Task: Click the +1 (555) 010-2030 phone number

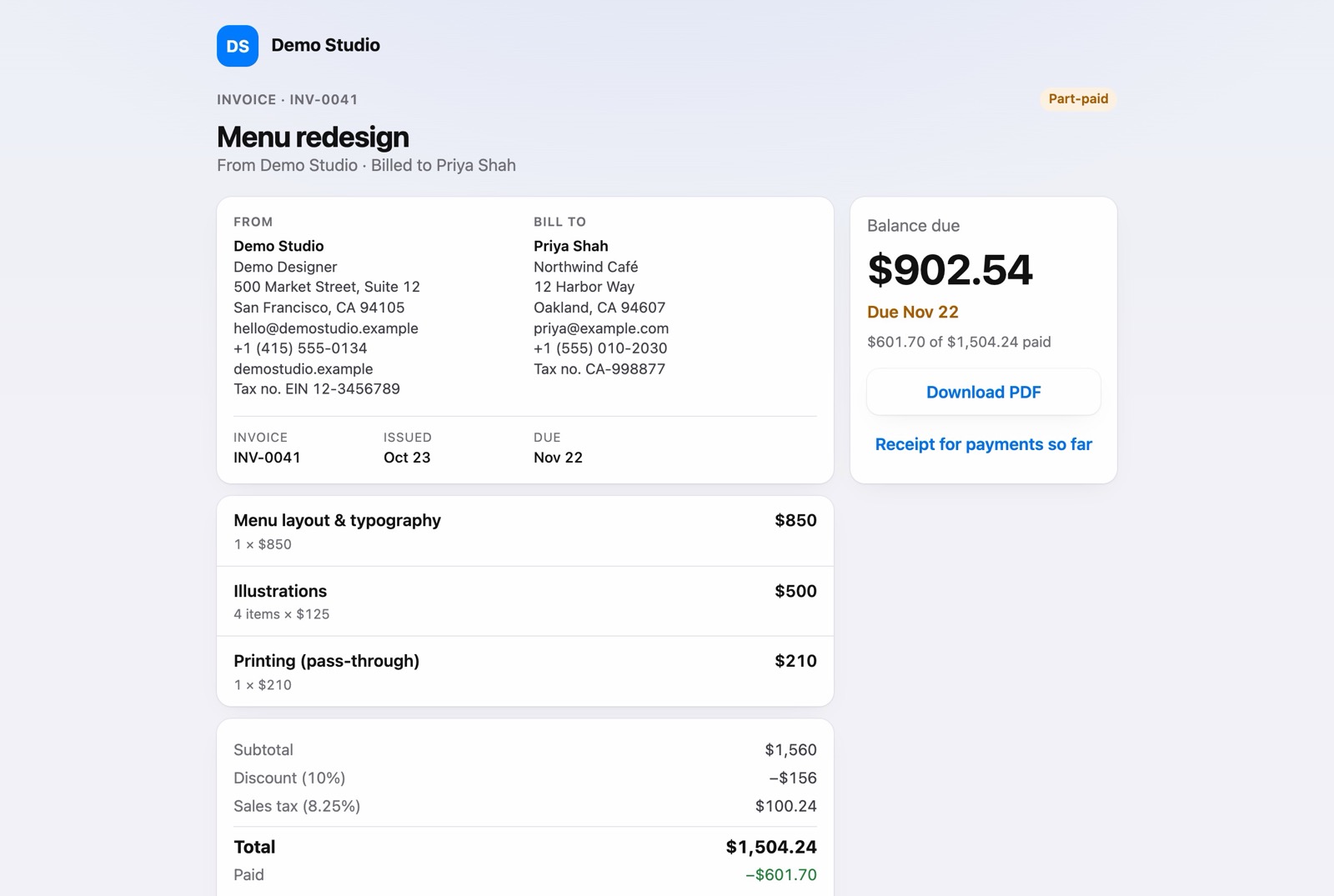Action: [x=600, y=348]
